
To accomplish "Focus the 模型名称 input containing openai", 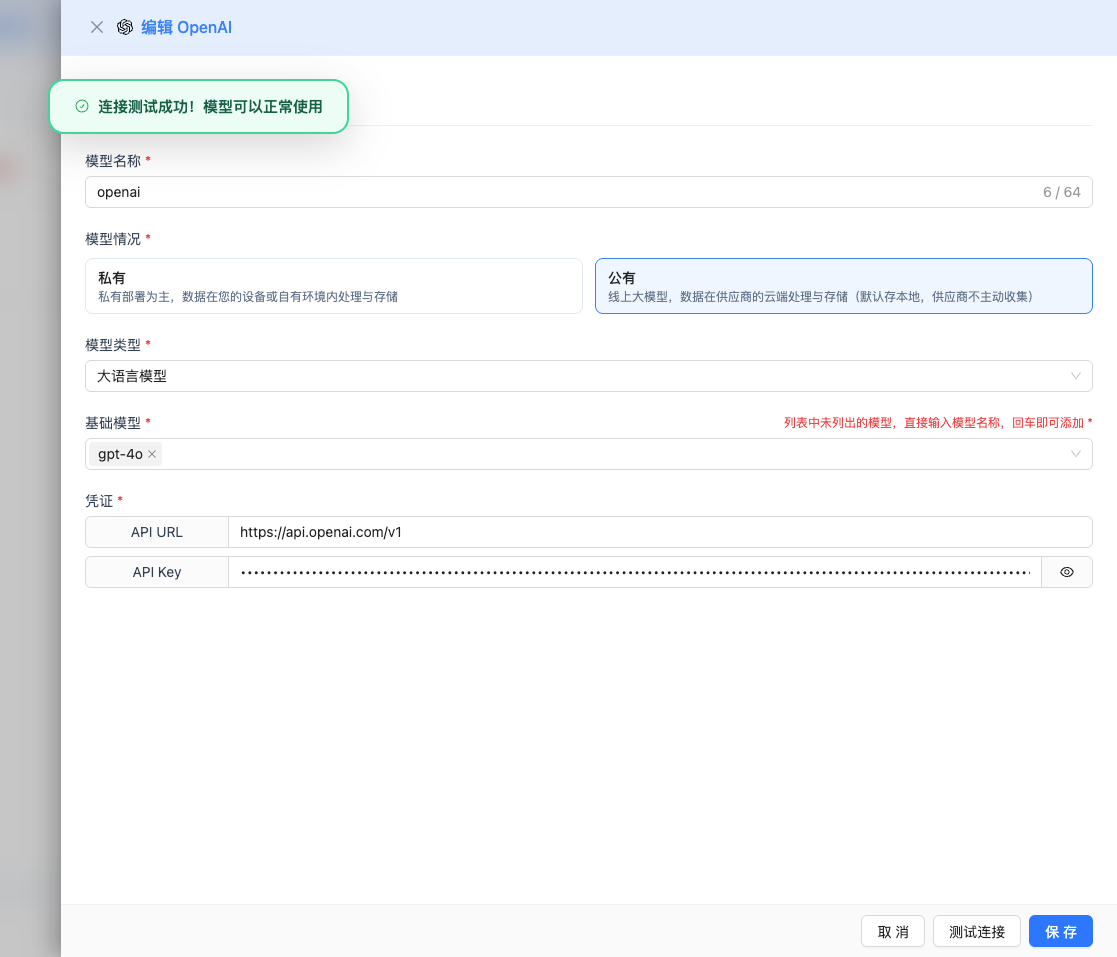I will click(x=560, y=192).
